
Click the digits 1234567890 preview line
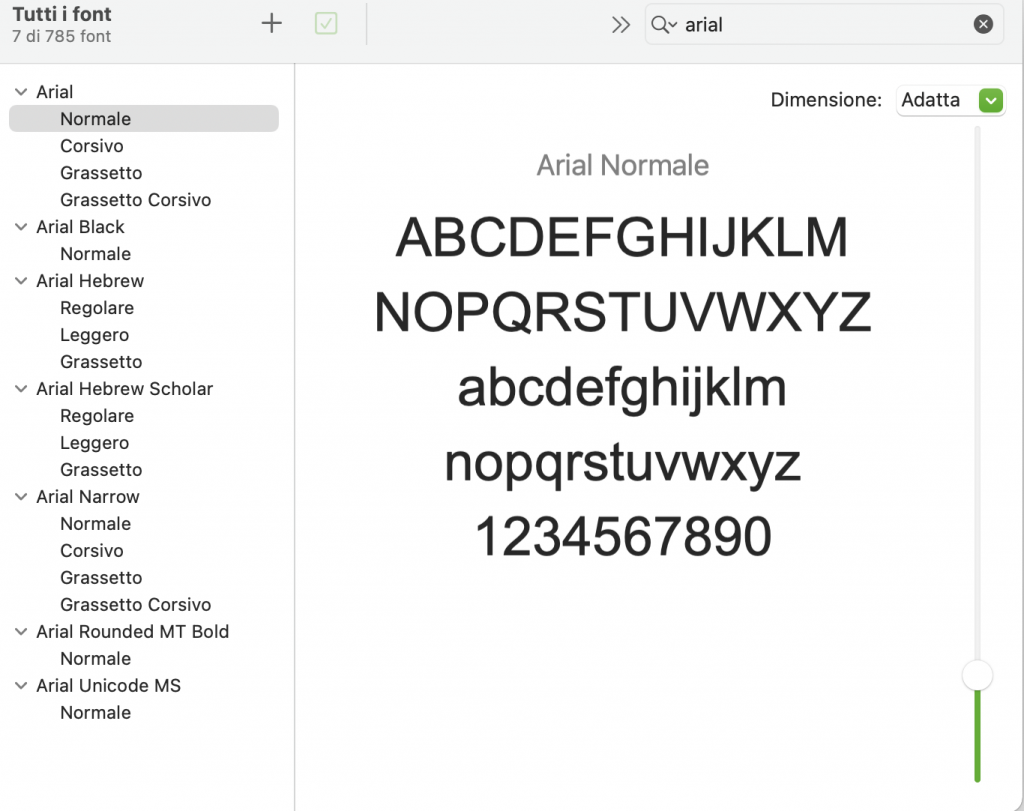623,537
